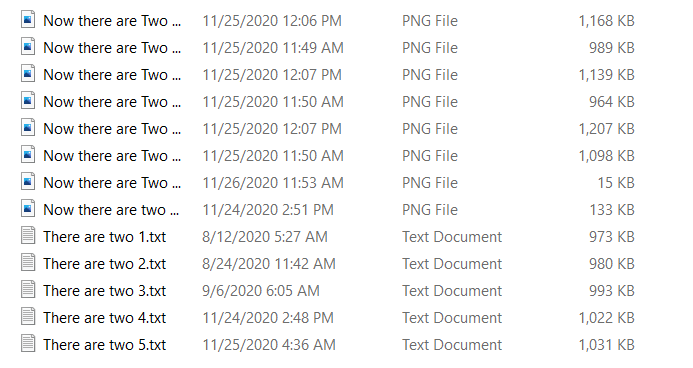Viewport: 693px width, 368px height.
Task: Click file name There are two 1.txt
Action: pyautogui.click(x=104, y=237)
